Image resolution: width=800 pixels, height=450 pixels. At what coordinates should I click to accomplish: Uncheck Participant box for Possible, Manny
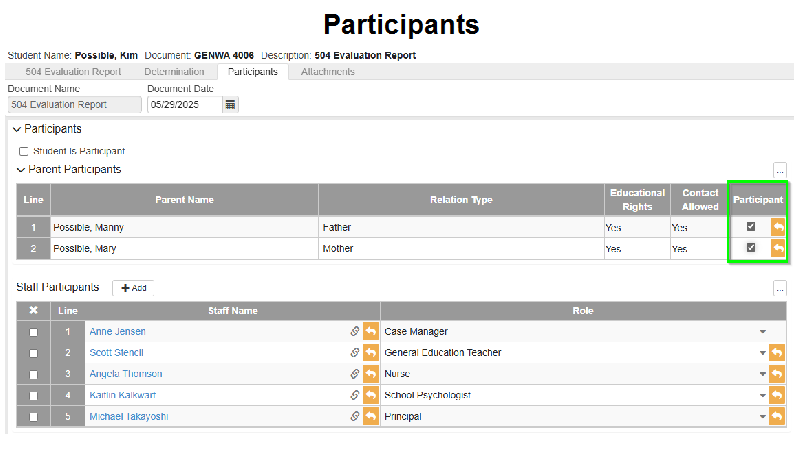[751, 227]
